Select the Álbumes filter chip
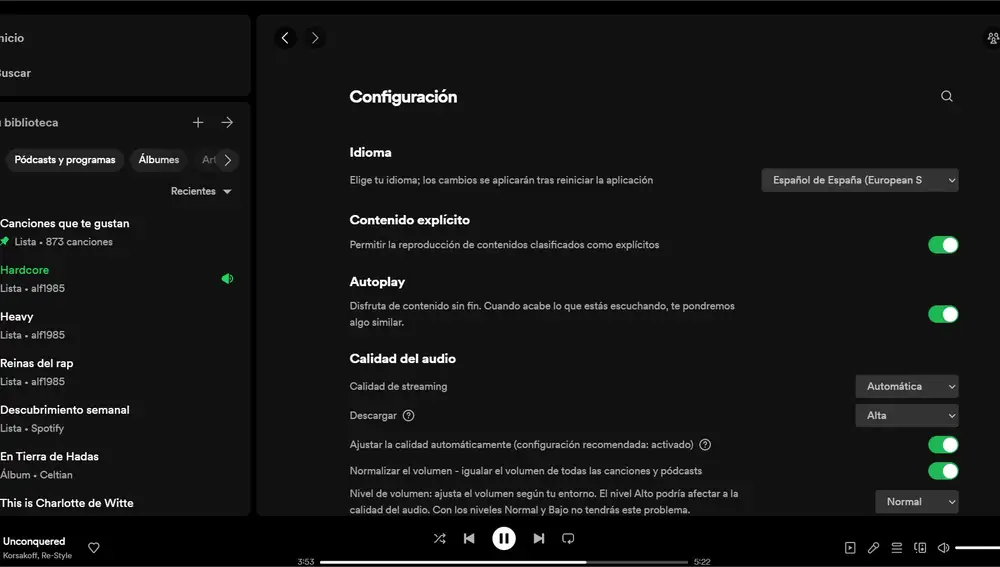This screenshot has width=1000, height=567. click(x=158, y=160)
